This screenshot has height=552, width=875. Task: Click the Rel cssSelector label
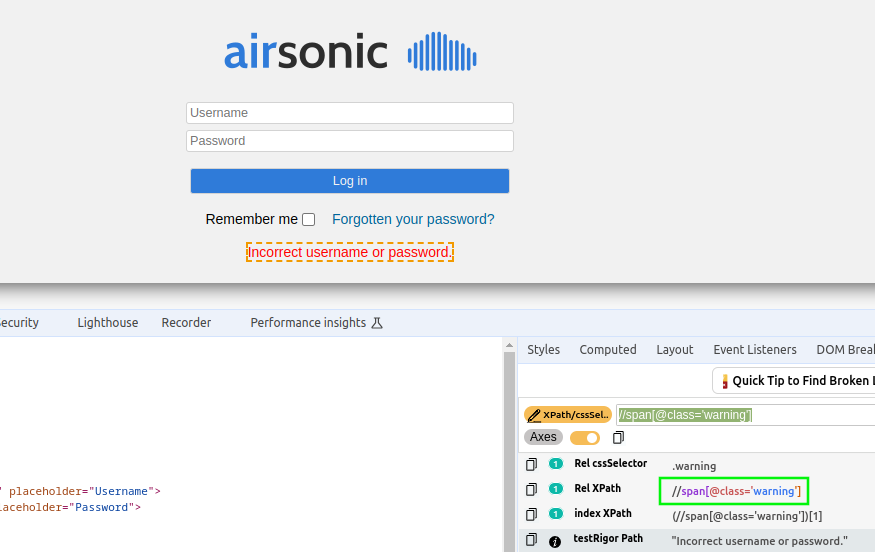pyautogui.click(x=610, y=463)
